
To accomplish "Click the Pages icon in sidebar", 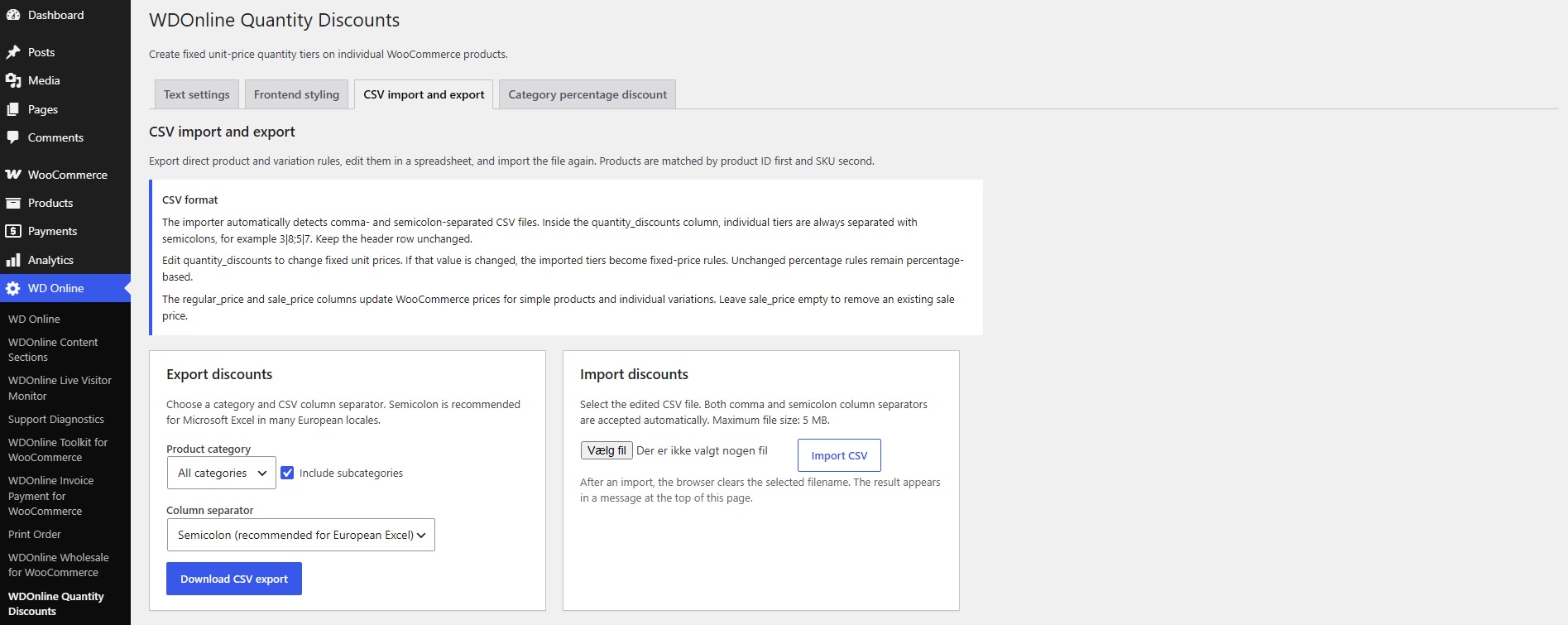I will click(13, 109).
